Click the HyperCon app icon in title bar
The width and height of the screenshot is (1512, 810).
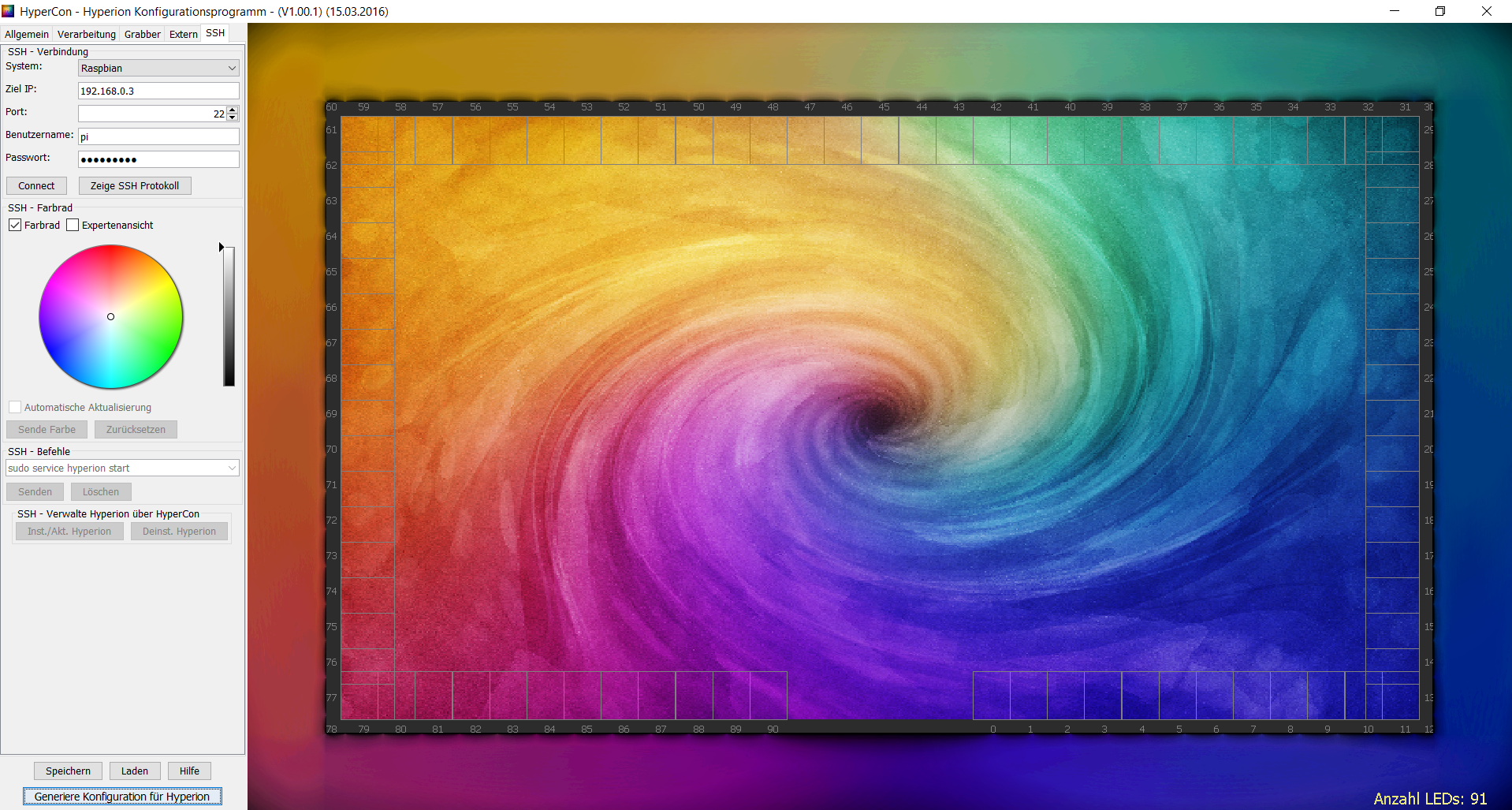(9, 11)
